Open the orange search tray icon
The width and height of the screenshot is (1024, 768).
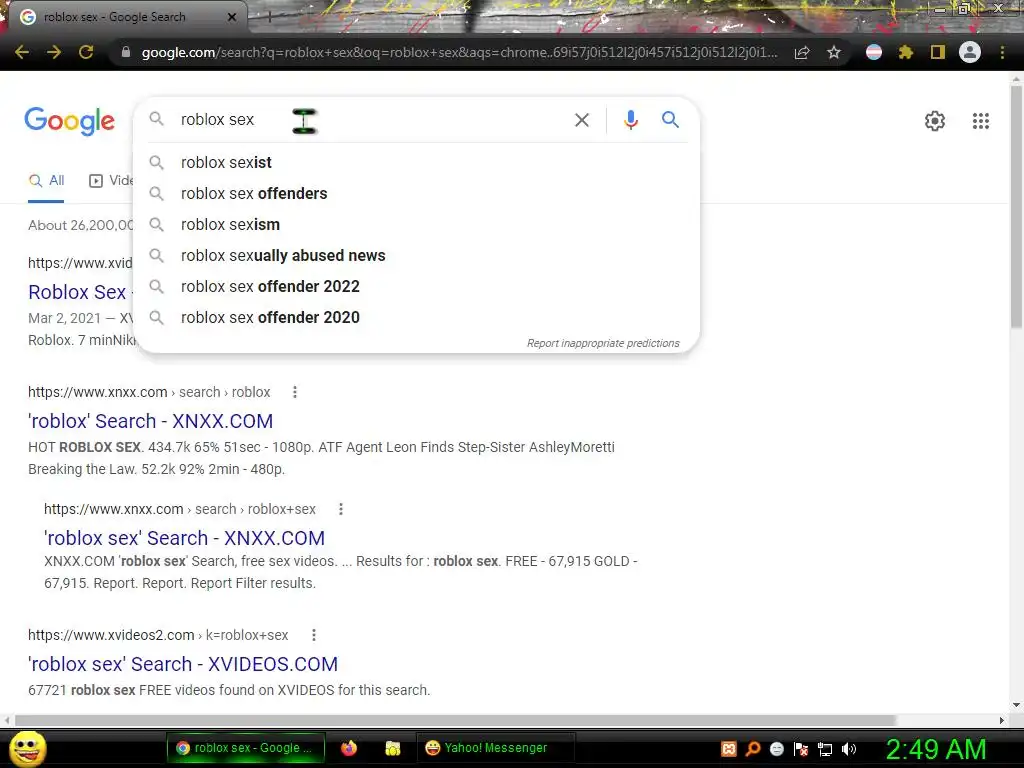click(752, 749)
